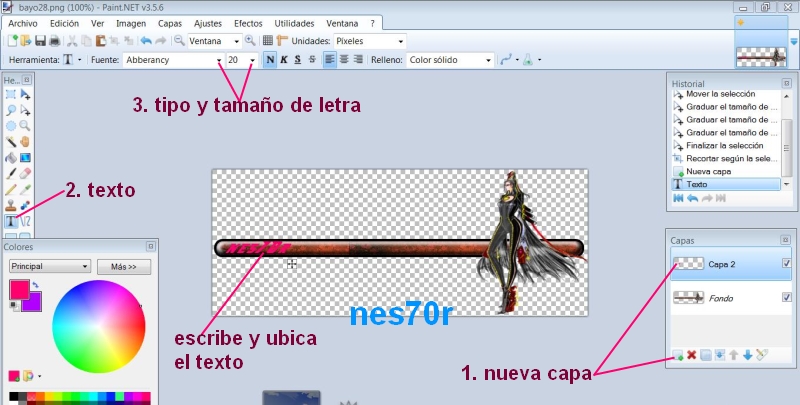
Task: Select the Clone Stamp tool
Action: coord(11,206)
